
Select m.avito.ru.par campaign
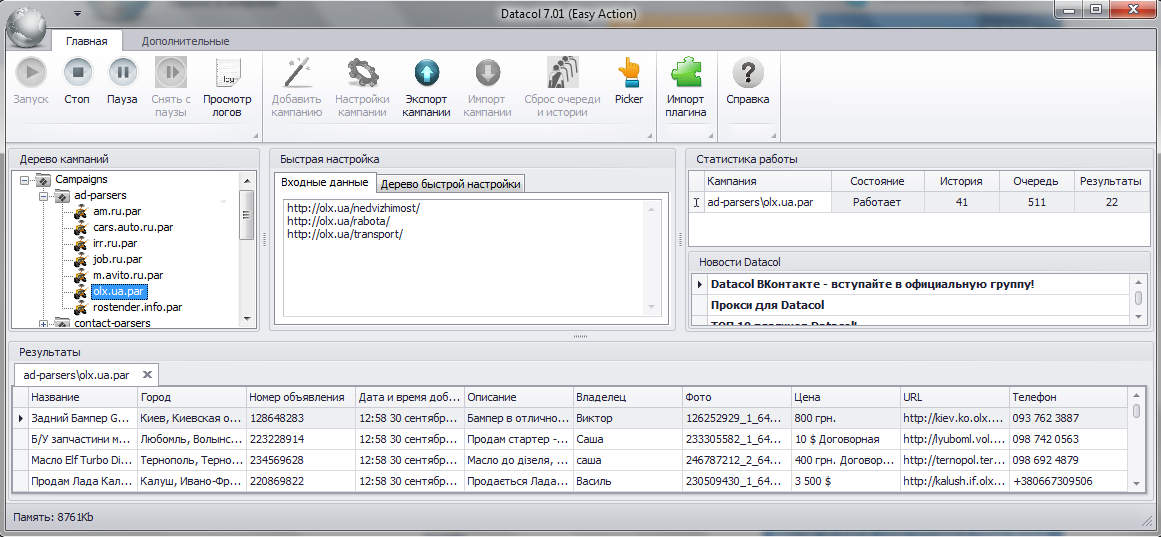click(128, 275)
